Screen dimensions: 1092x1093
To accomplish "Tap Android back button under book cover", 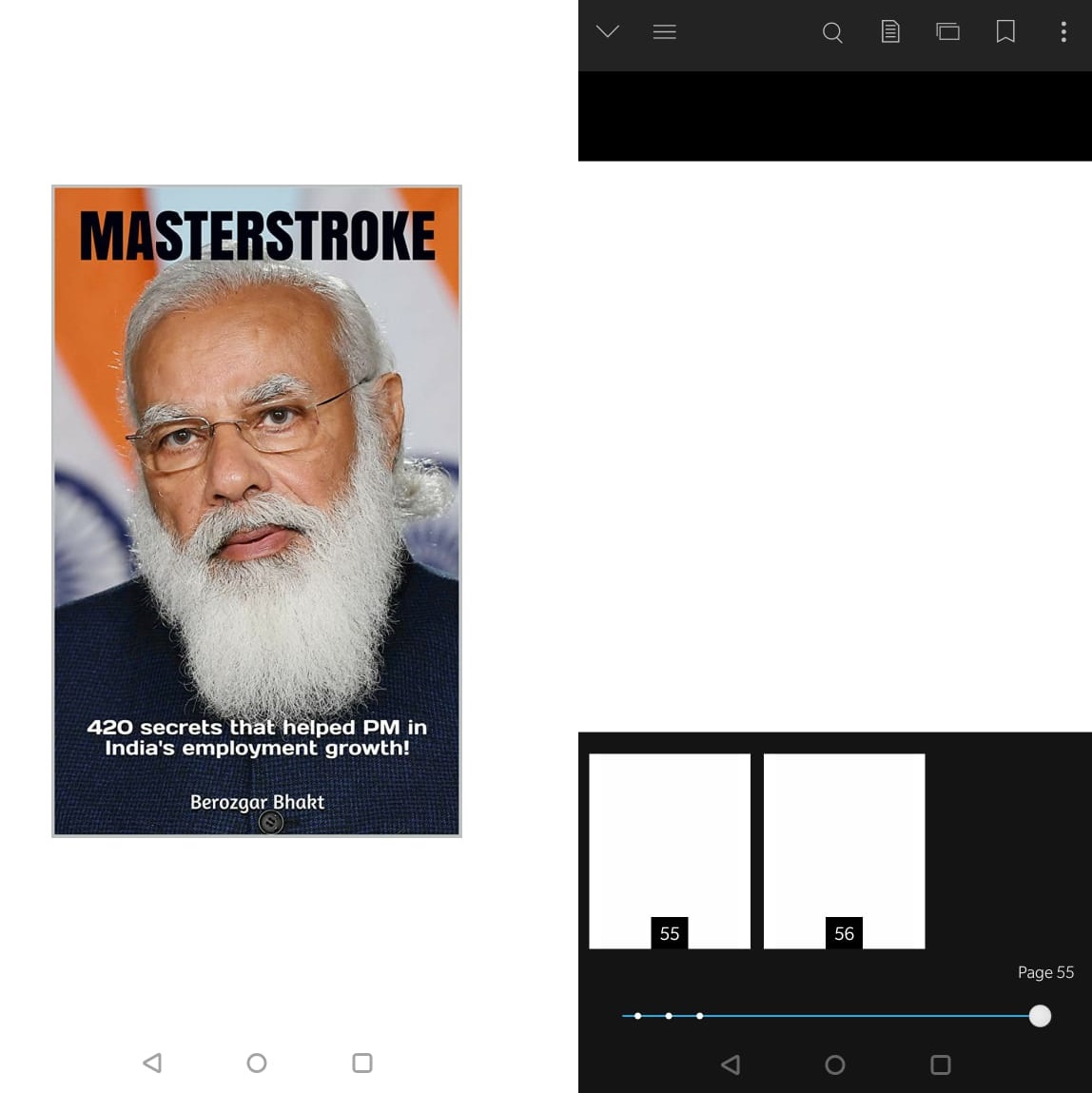I will coord(152,1063).
